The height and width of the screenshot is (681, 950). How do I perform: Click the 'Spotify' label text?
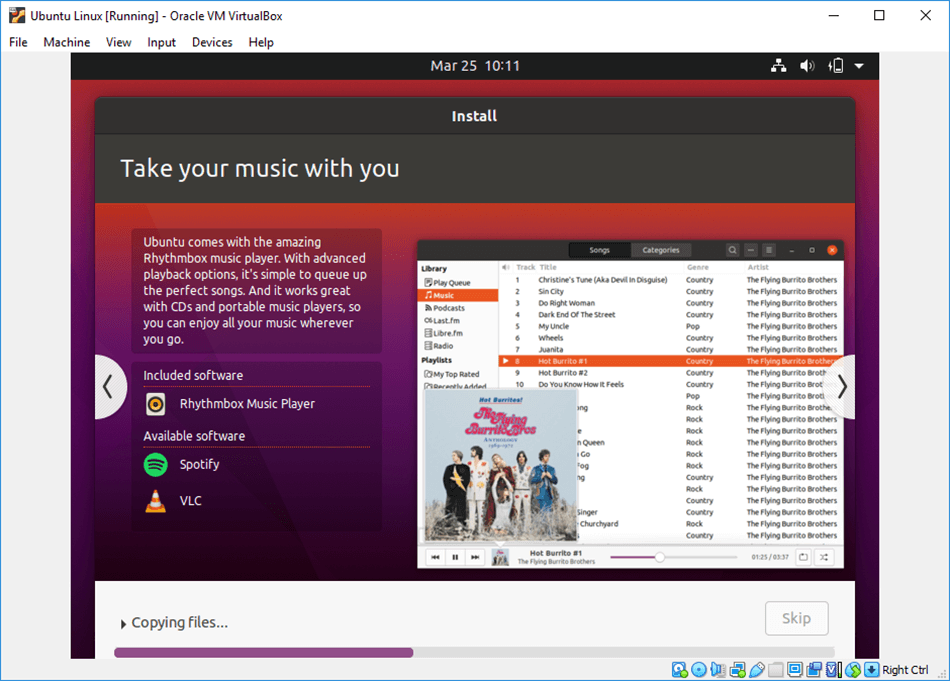(199, 464)
